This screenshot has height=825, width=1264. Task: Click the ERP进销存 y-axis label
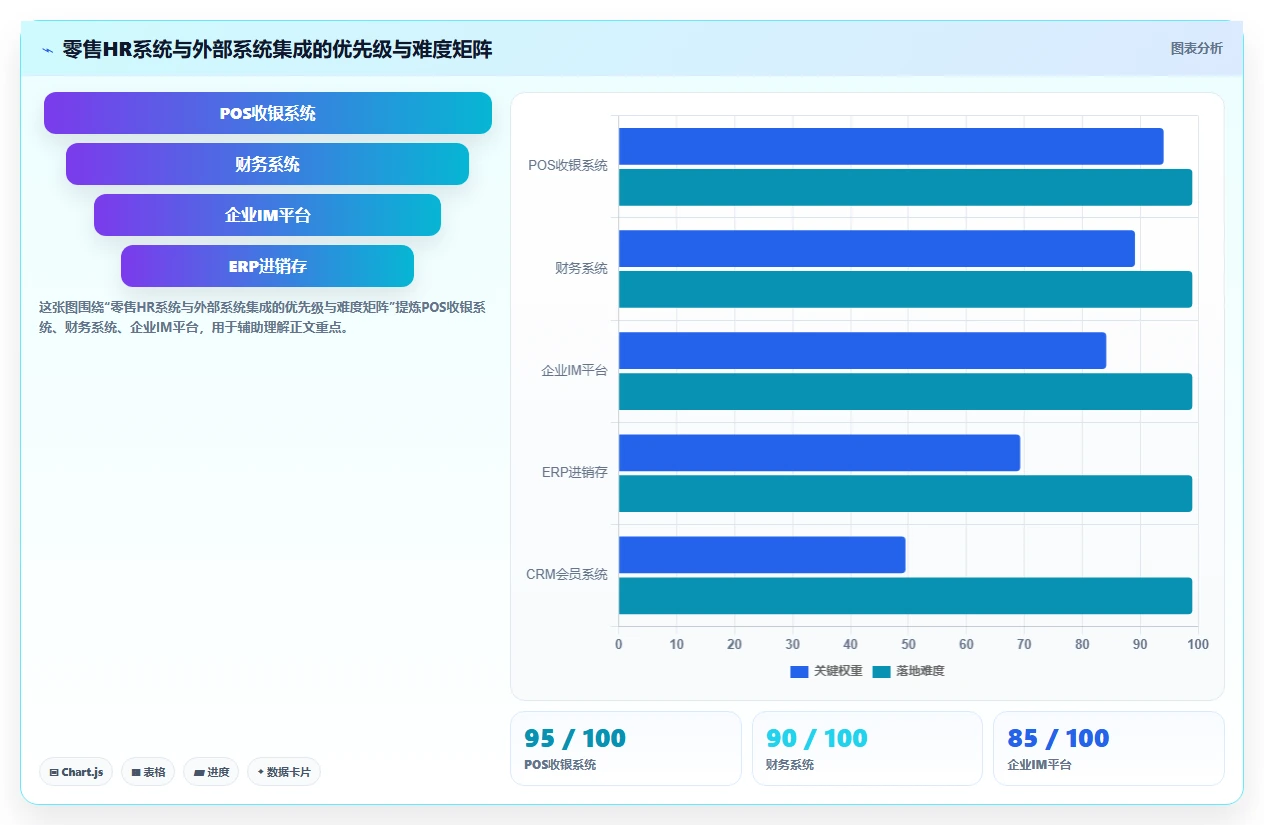[x=575, y=472]
